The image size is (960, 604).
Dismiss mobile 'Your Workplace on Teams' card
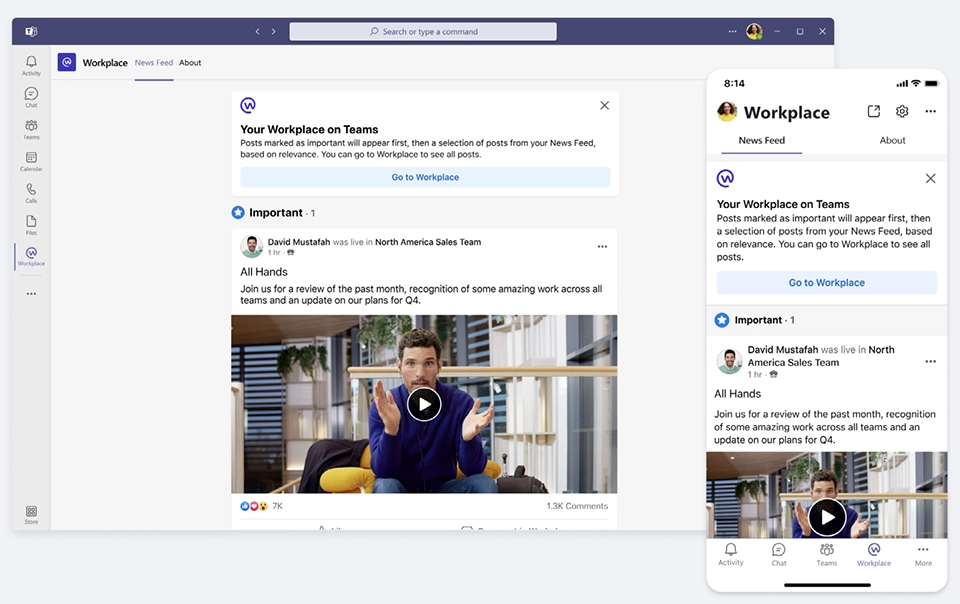click(931, 179)
